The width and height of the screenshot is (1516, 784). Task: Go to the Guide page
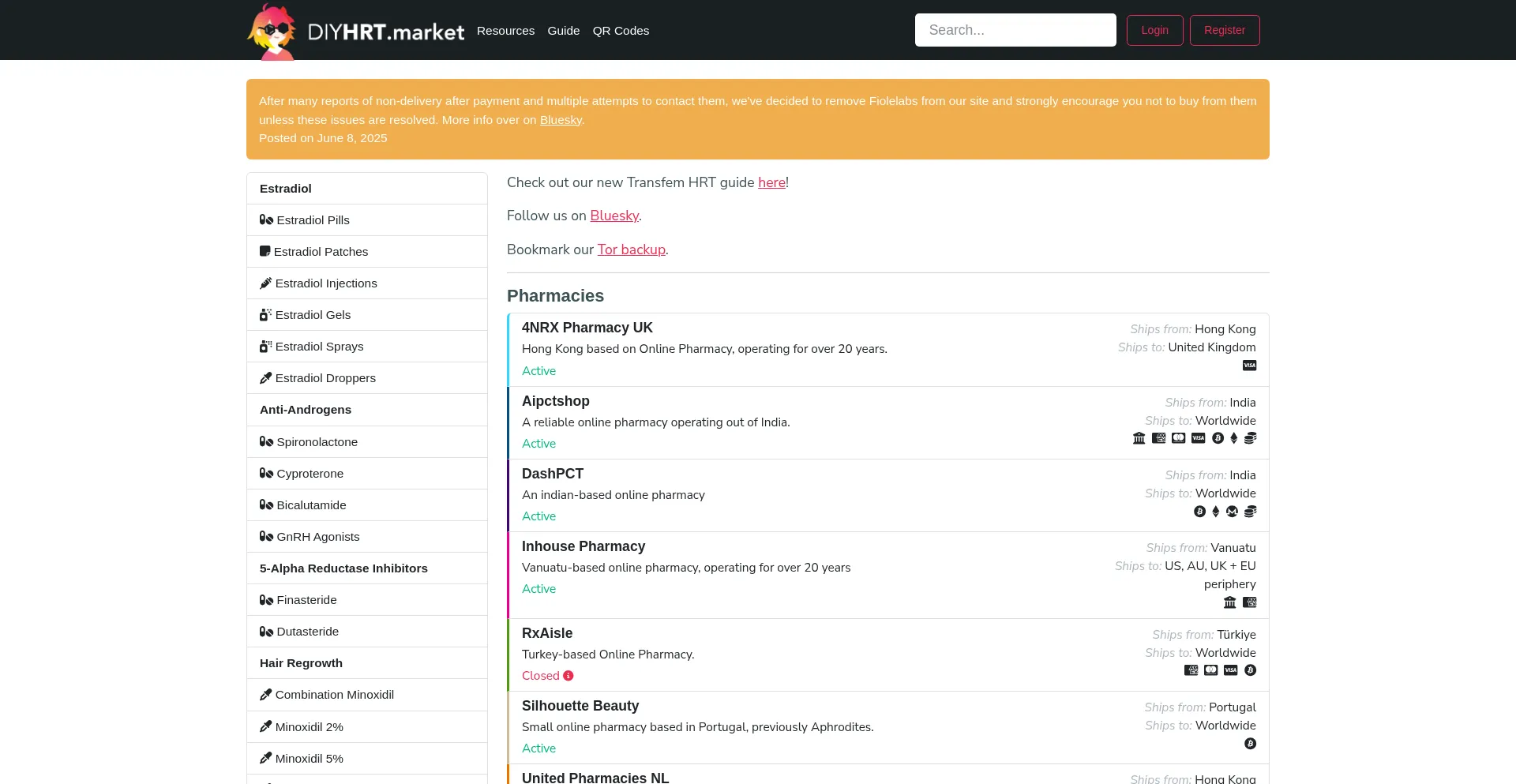click(563, 31)
